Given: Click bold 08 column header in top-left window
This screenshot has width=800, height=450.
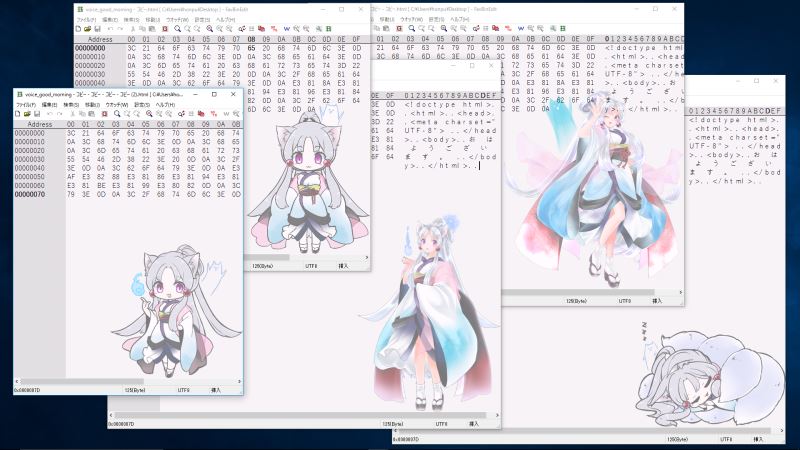Looking at the screenshot, I should click(251, 39).
